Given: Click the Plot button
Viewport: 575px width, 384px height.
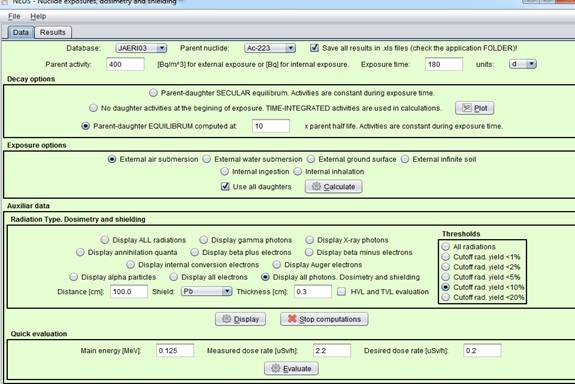Looking at the screenshot, I should 475,108.
